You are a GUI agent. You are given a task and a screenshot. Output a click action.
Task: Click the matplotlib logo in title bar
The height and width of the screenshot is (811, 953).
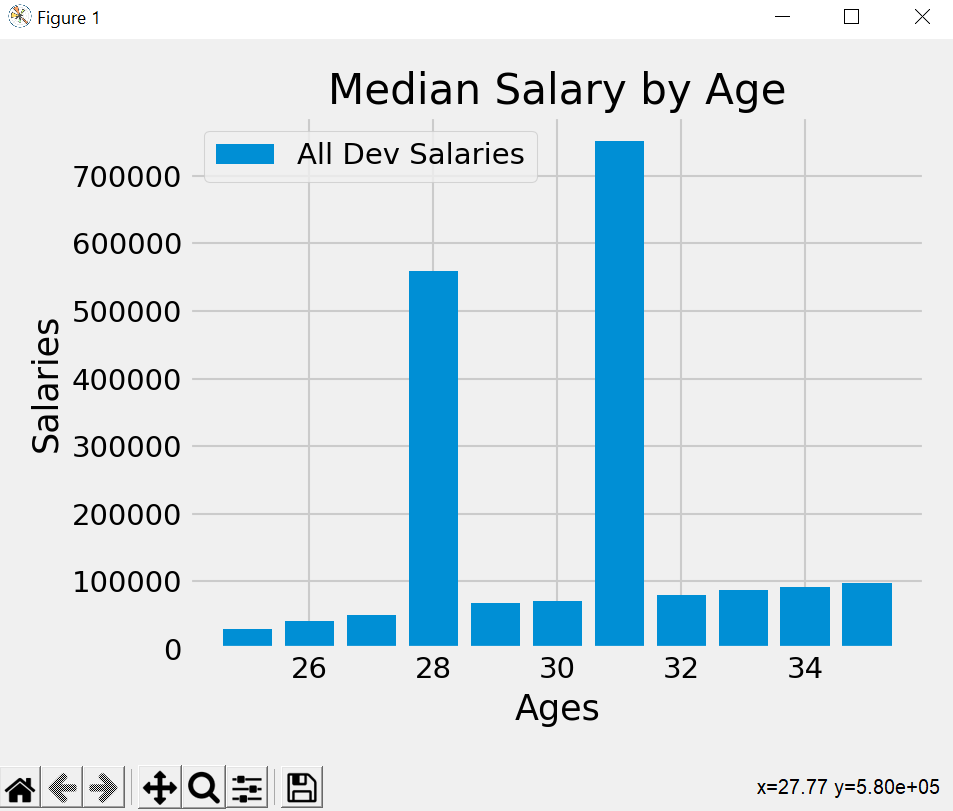[18, 16]
